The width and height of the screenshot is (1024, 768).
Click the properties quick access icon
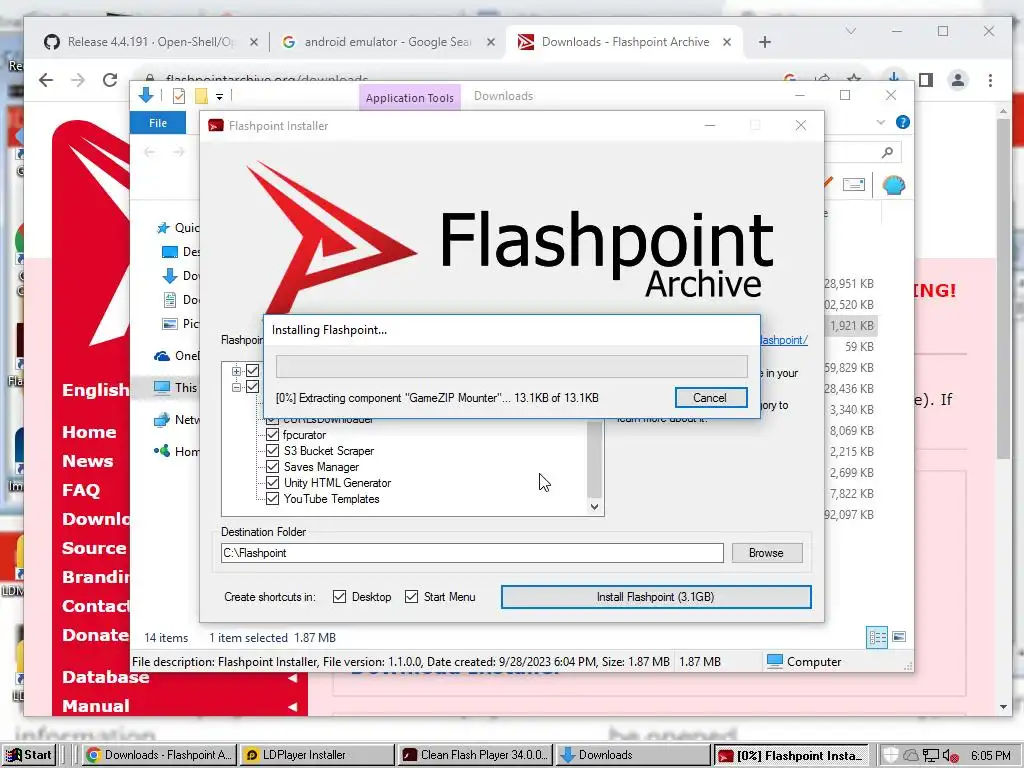[x=179, y=97]
